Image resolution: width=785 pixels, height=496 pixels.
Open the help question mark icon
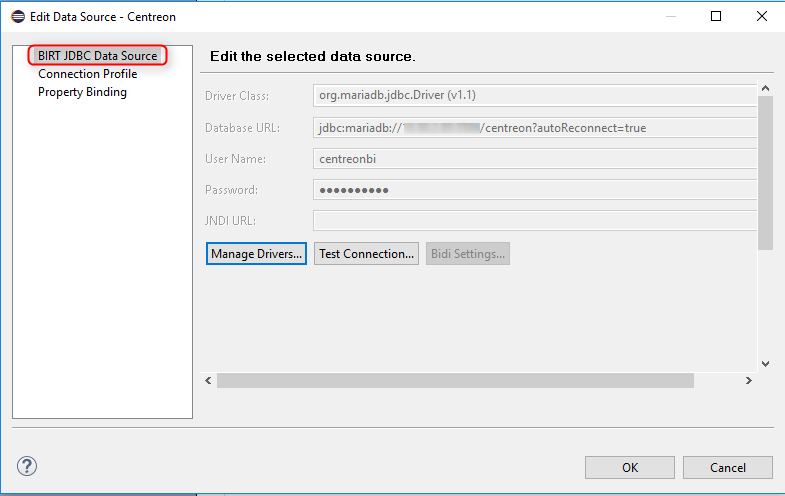click(27, 466)
